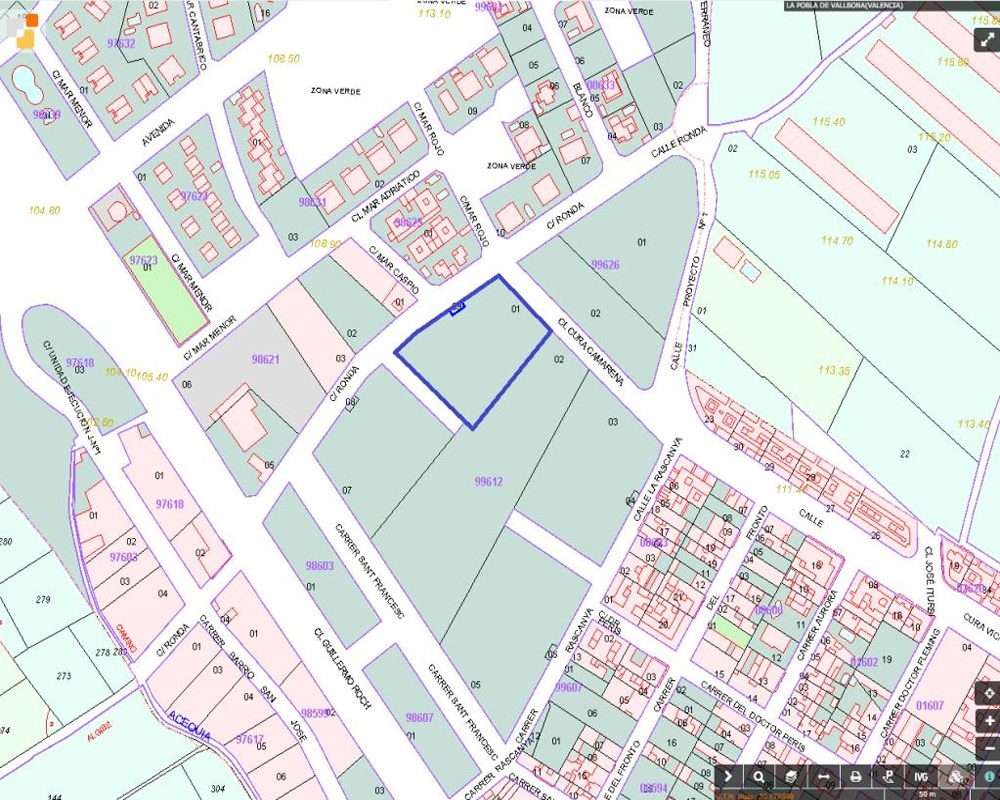Screen dimensions: 1000x800
Task: Zoom out with the minus button
Action: click(987, 748)
